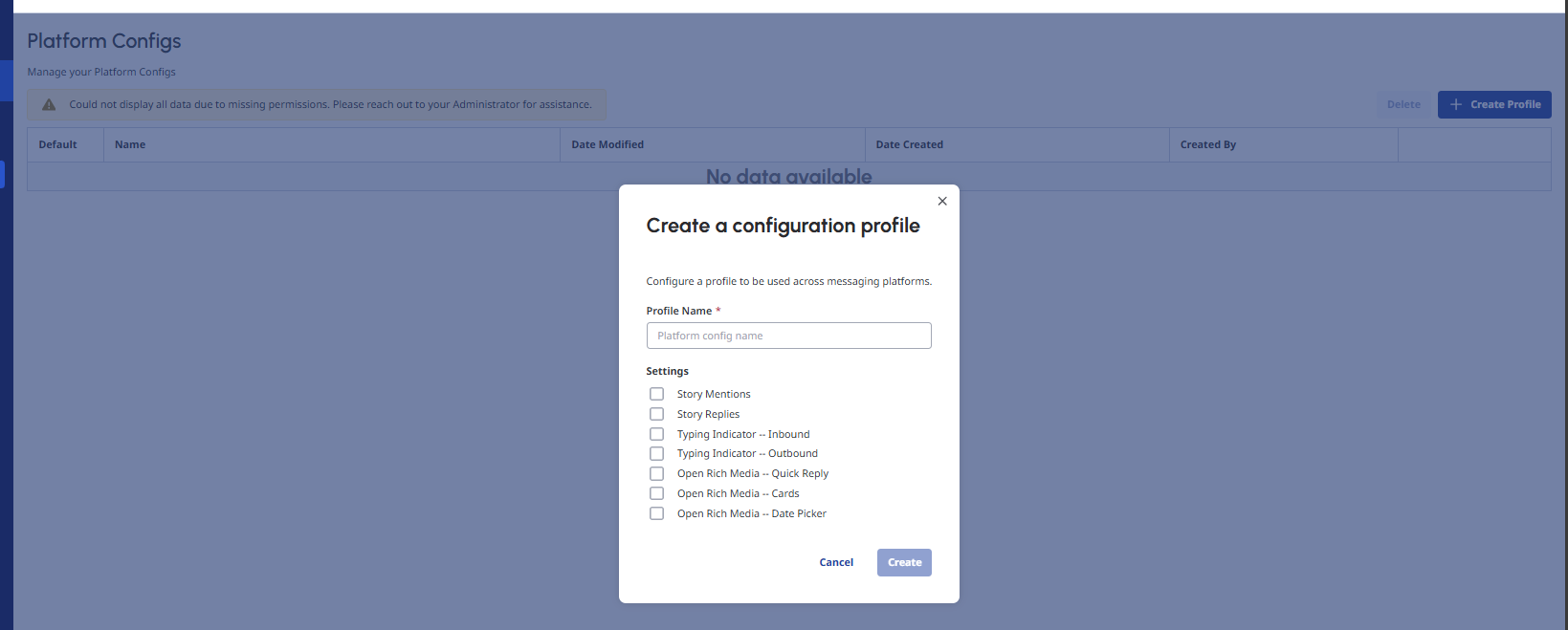Click the Delete button above the table
The height and width of the screenshot is (630, 1568).
coord(1403,104)
